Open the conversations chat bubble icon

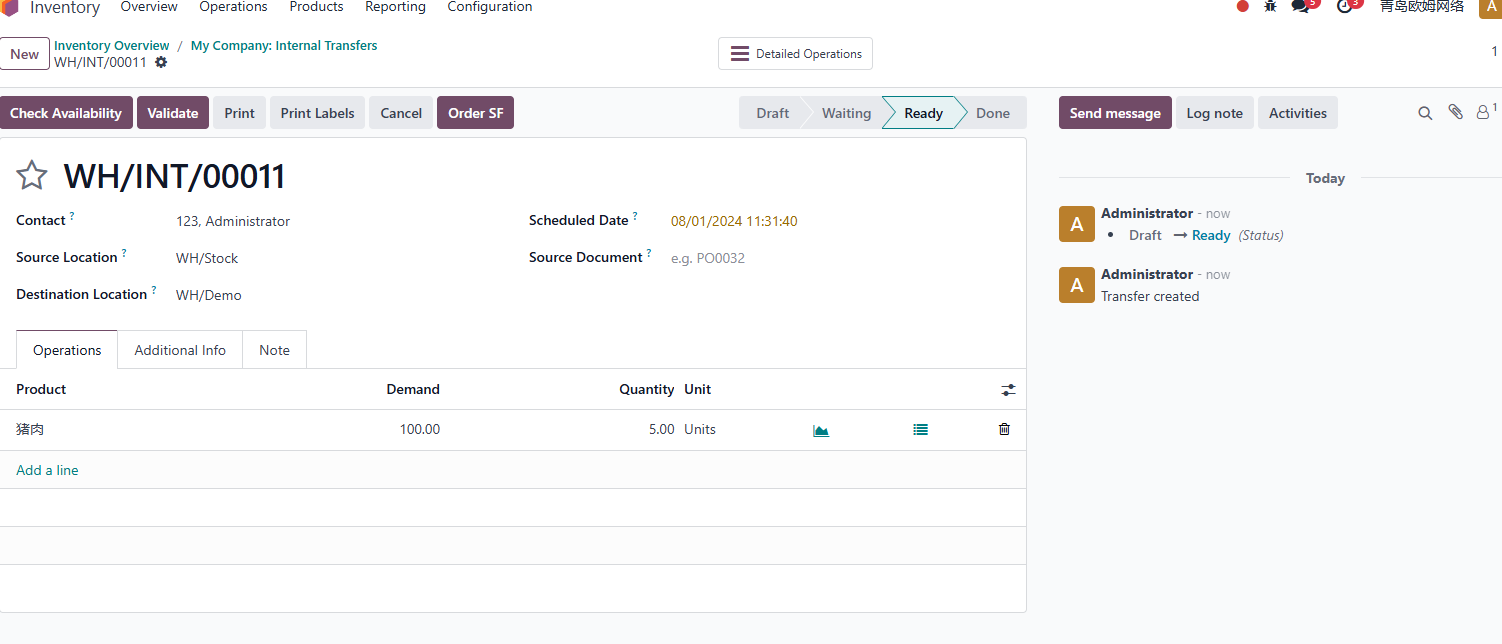click(1300, 6)
